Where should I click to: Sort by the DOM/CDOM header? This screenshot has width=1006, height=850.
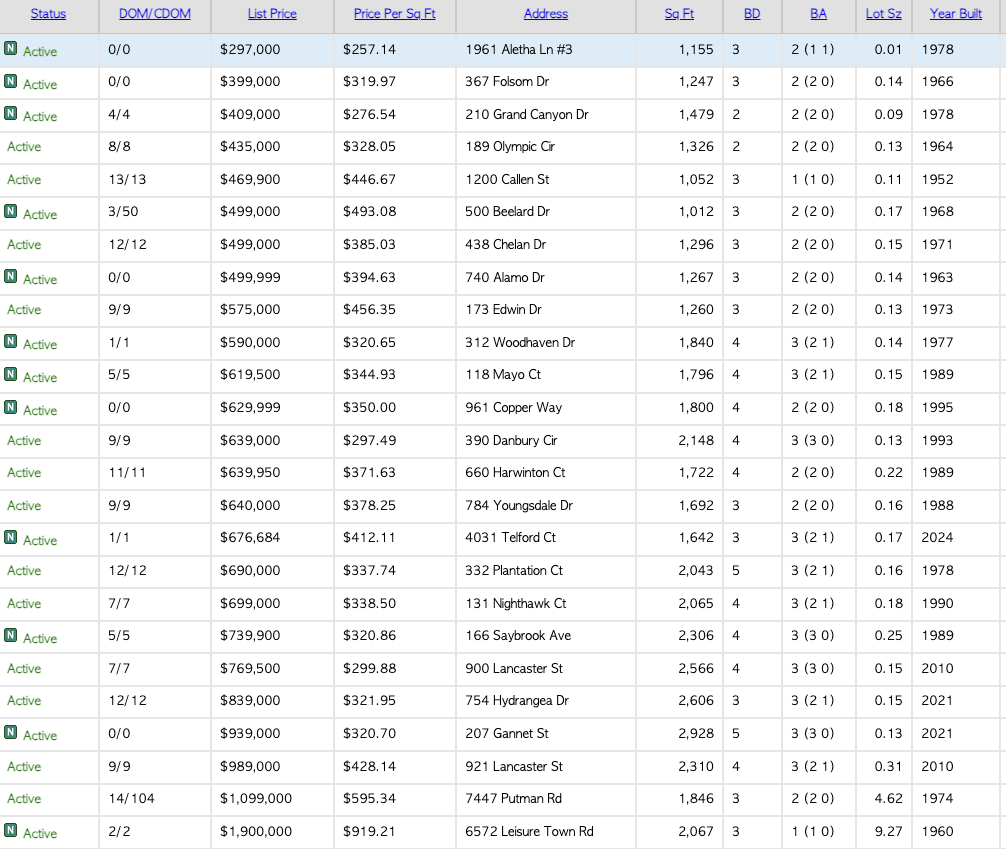coord(155,13)
